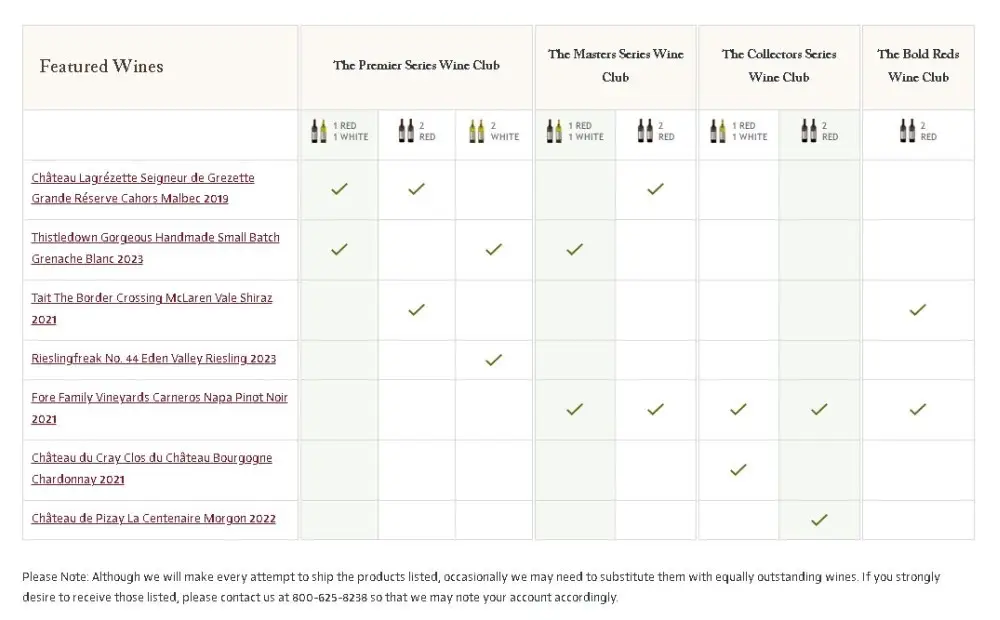The height and width of the screenshot is (620, 1000).
Task: Open Tait The Border Crossing Shiraz link
Action: coord(151,308)
